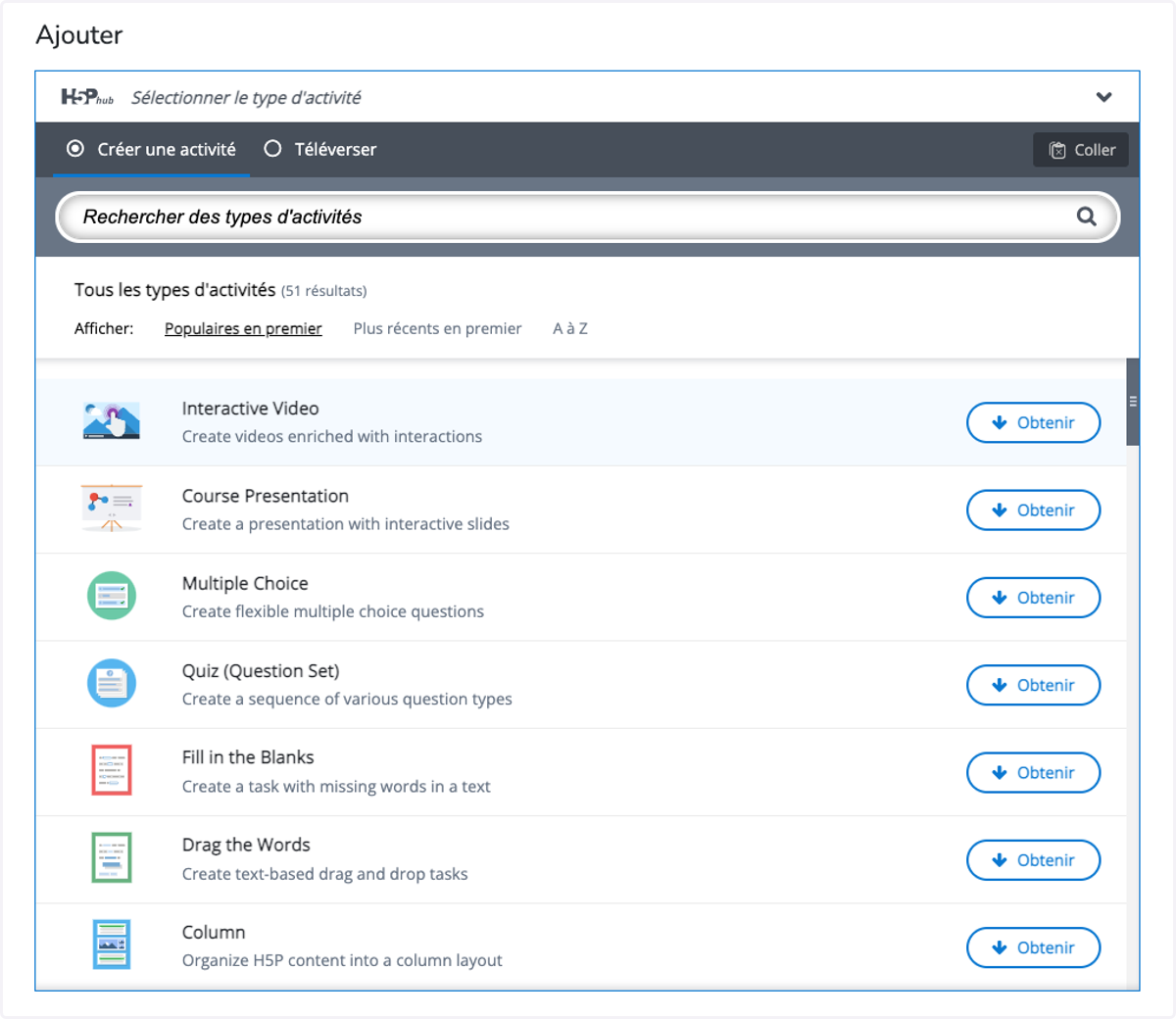
Task: Click Create a sequence of various question types
Action: [x=347, y=699]
